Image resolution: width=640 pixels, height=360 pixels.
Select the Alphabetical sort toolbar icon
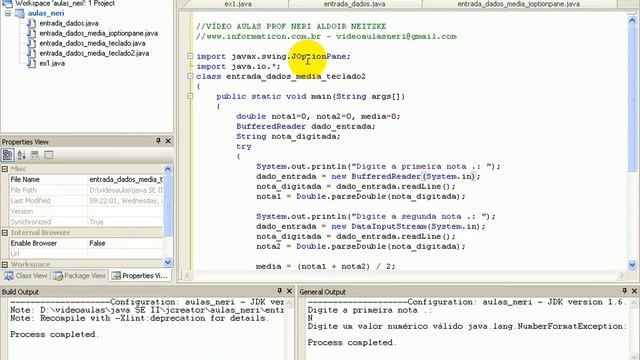pos(22,155)
